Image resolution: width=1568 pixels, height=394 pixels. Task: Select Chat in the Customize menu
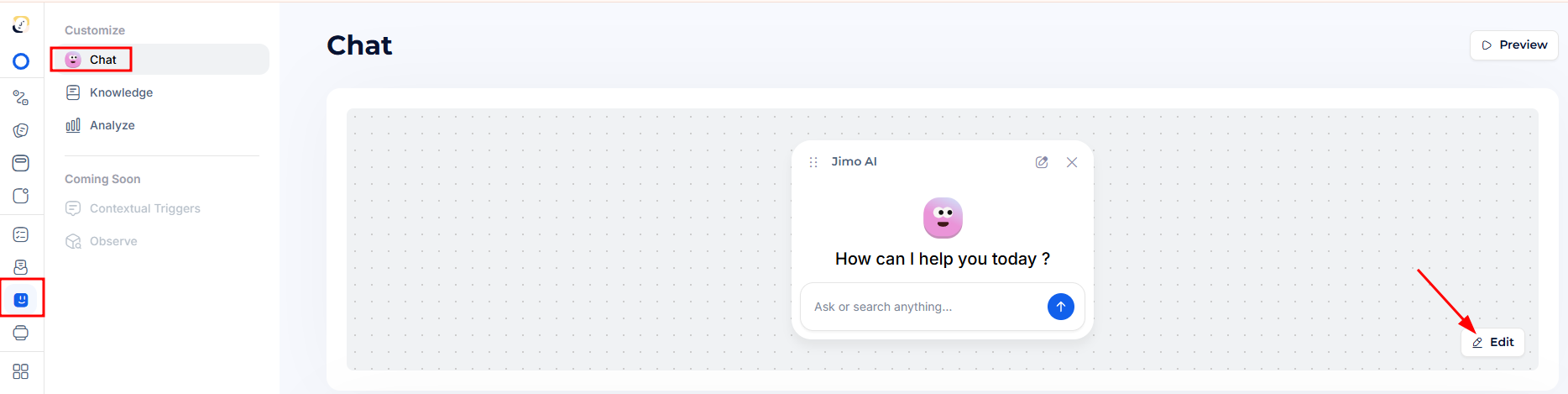[103, 60]
